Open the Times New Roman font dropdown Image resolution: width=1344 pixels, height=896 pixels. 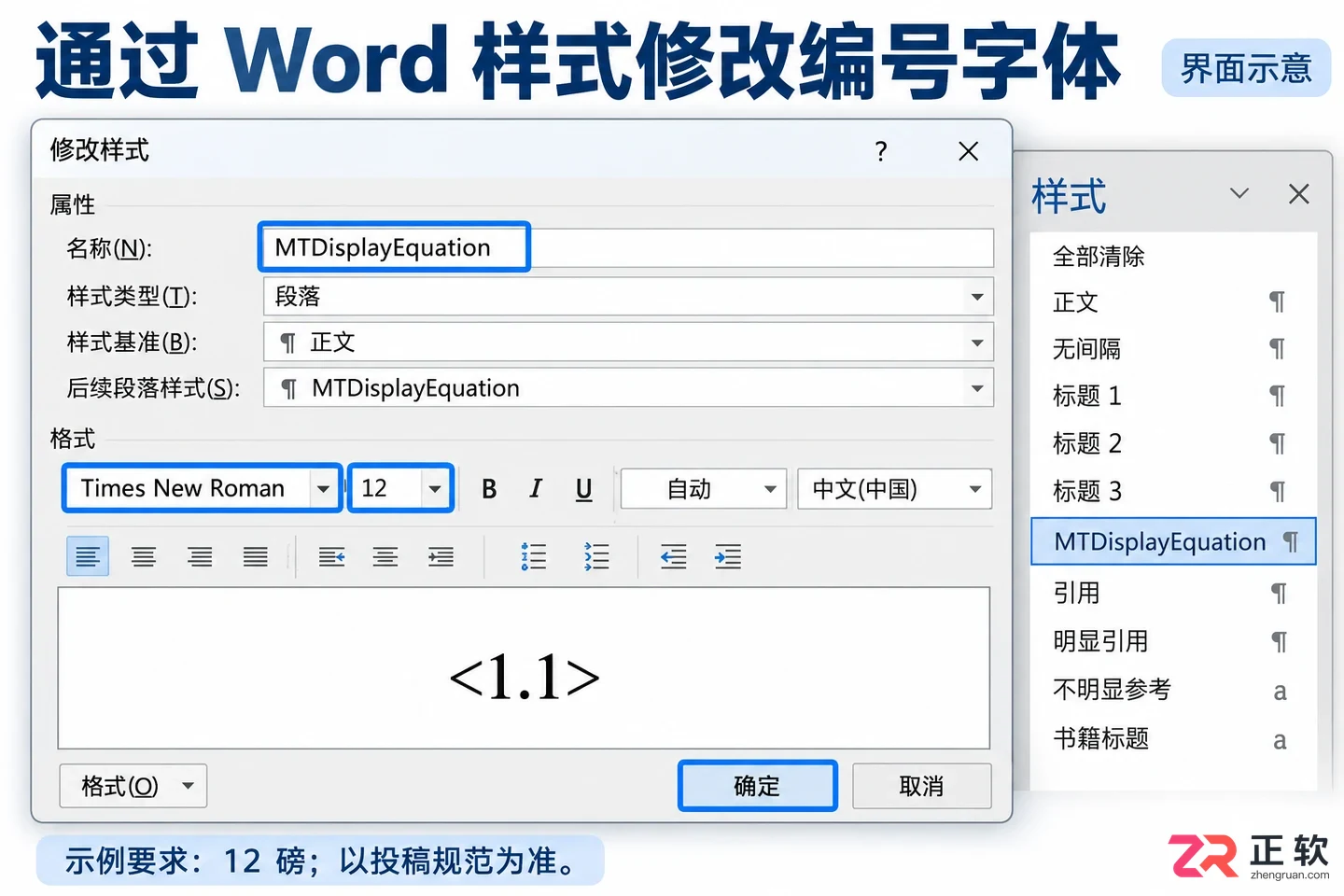pos(323,489)
